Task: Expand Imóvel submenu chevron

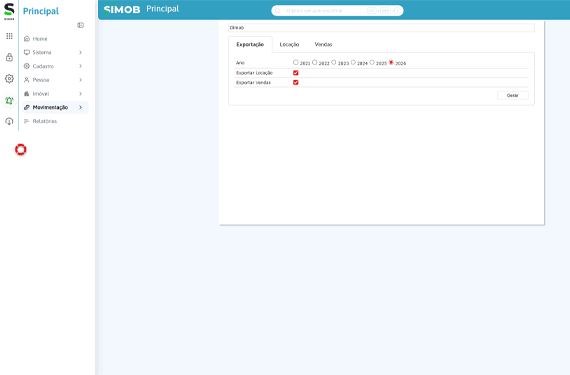Action: 80,94
